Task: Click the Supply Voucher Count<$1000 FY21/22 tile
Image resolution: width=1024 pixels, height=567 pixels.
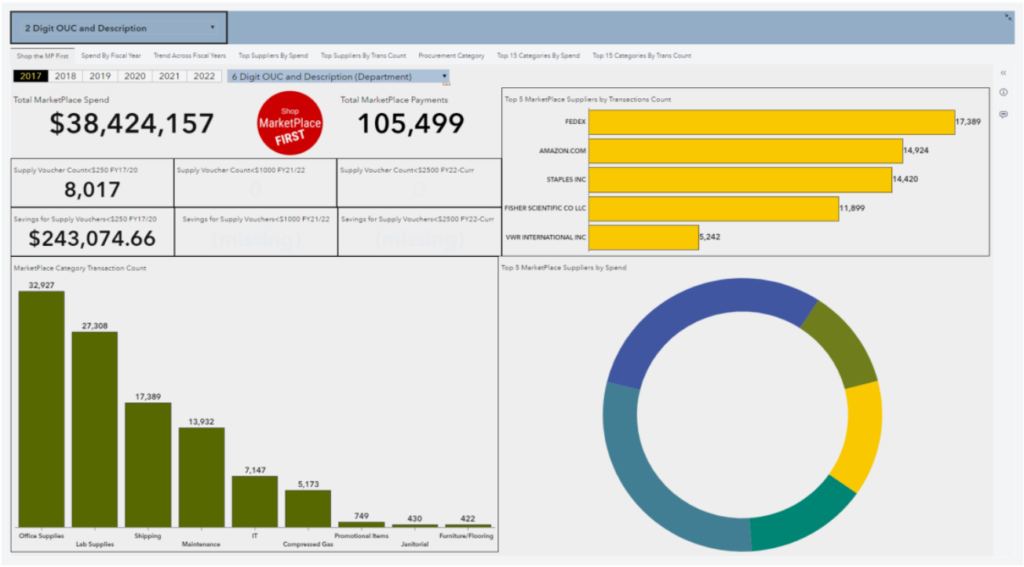Action: point(255,183)
